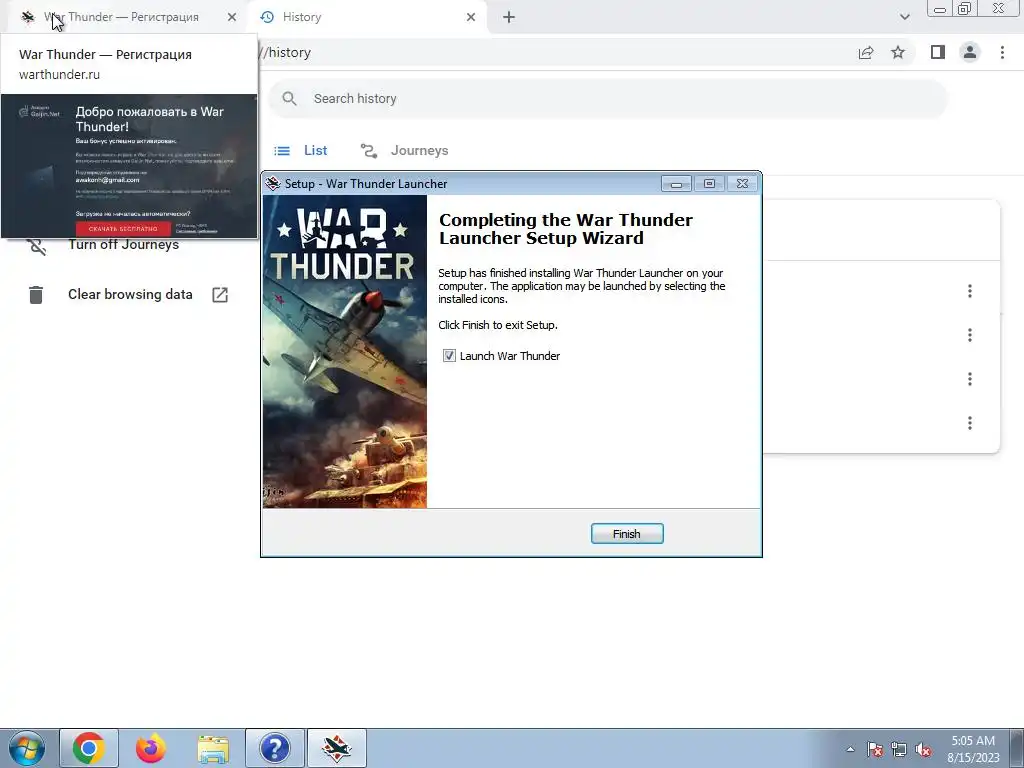Screen dimensions: 1024x768
Task: Open the first history entry's three-dot menu
Action: tap(970, 291)
